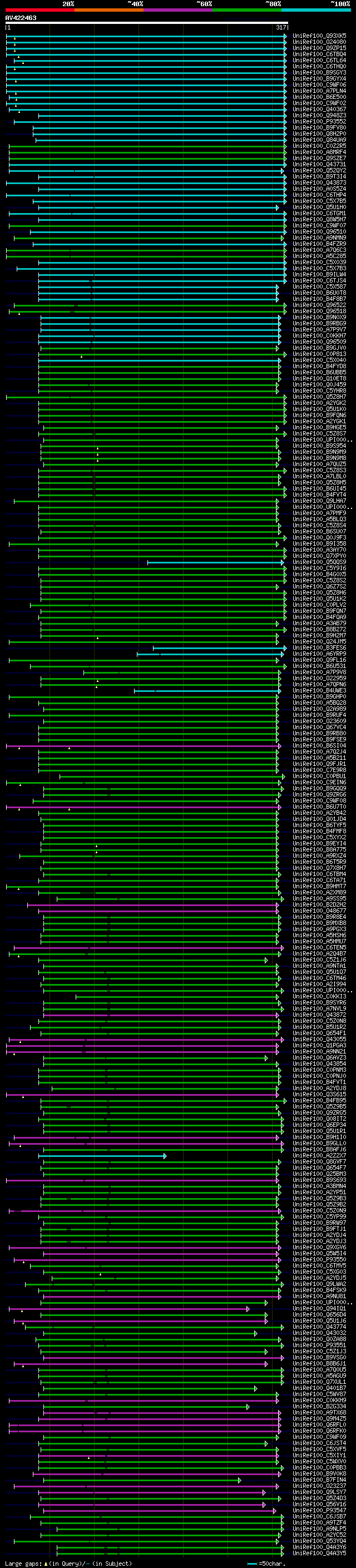
Task: Select the UniRef100_C0KKH7 label
Action: click(x=319, y=336)
